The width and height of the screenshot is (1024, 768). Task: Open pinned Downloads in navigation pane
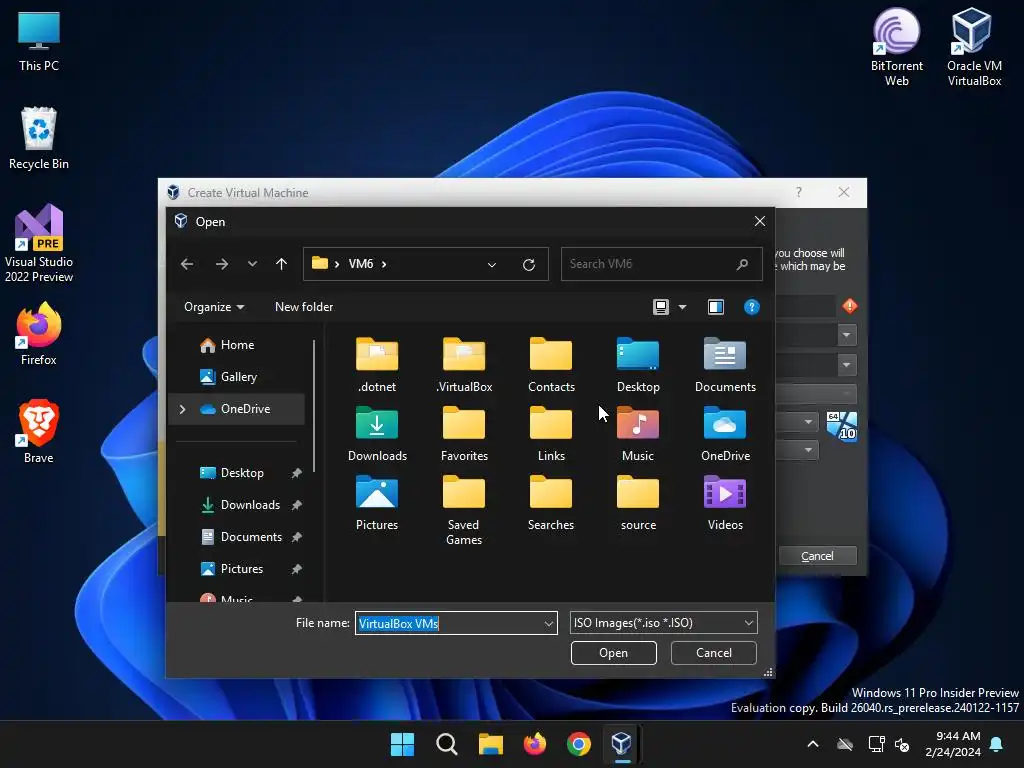(242, 505)
